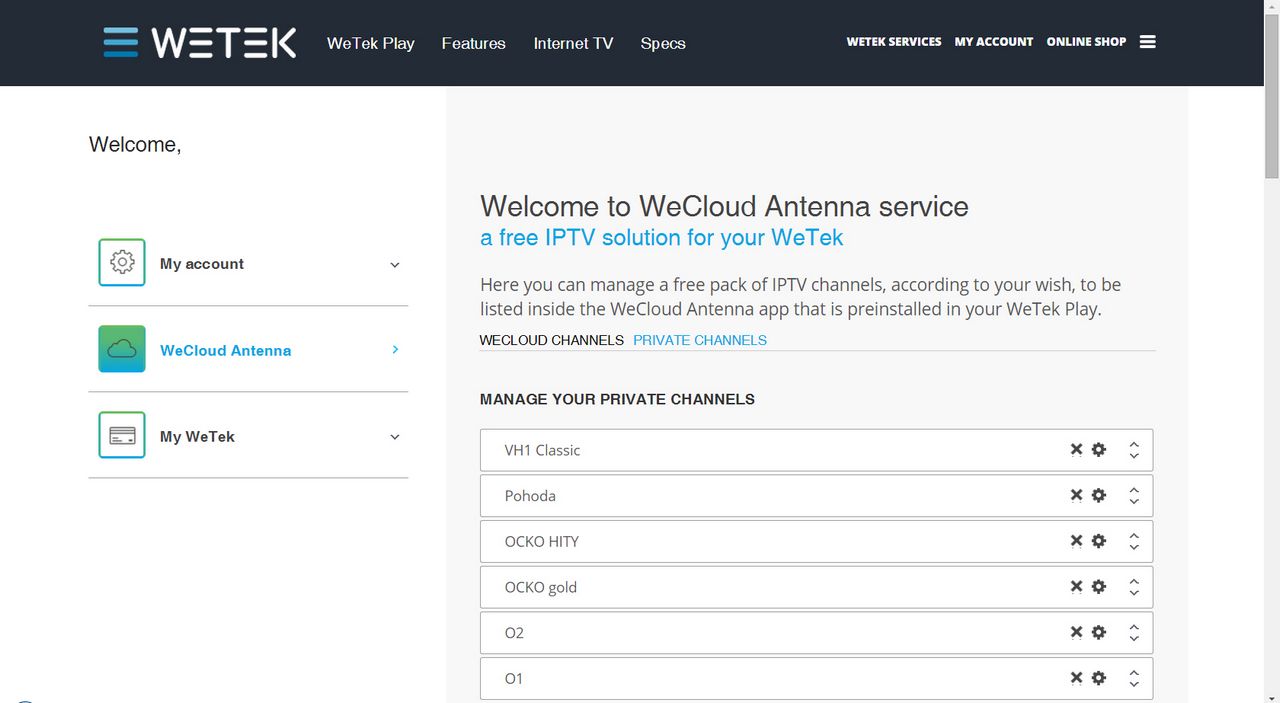Delete the O2 channel
This screenshot has height=703, width=1280.
click(1077, 632)
